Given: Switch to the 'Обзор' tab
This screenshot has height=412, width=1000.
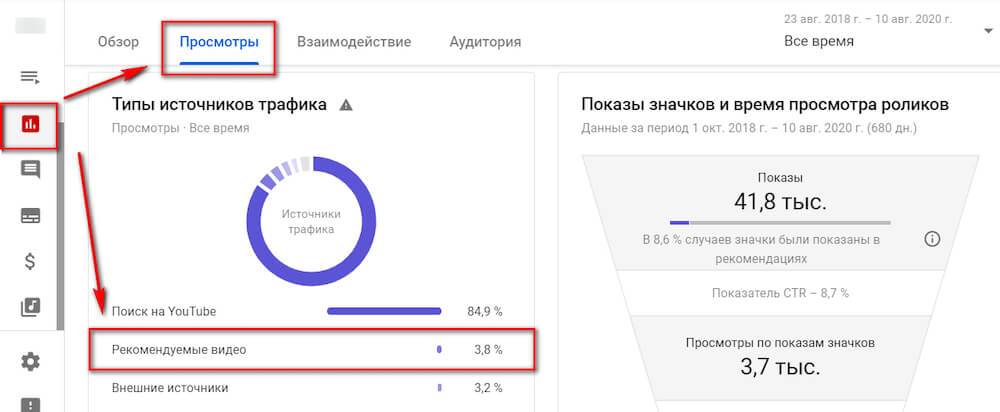Looking at the screenshot, I should pyautogui.click(x=118, y=42).
